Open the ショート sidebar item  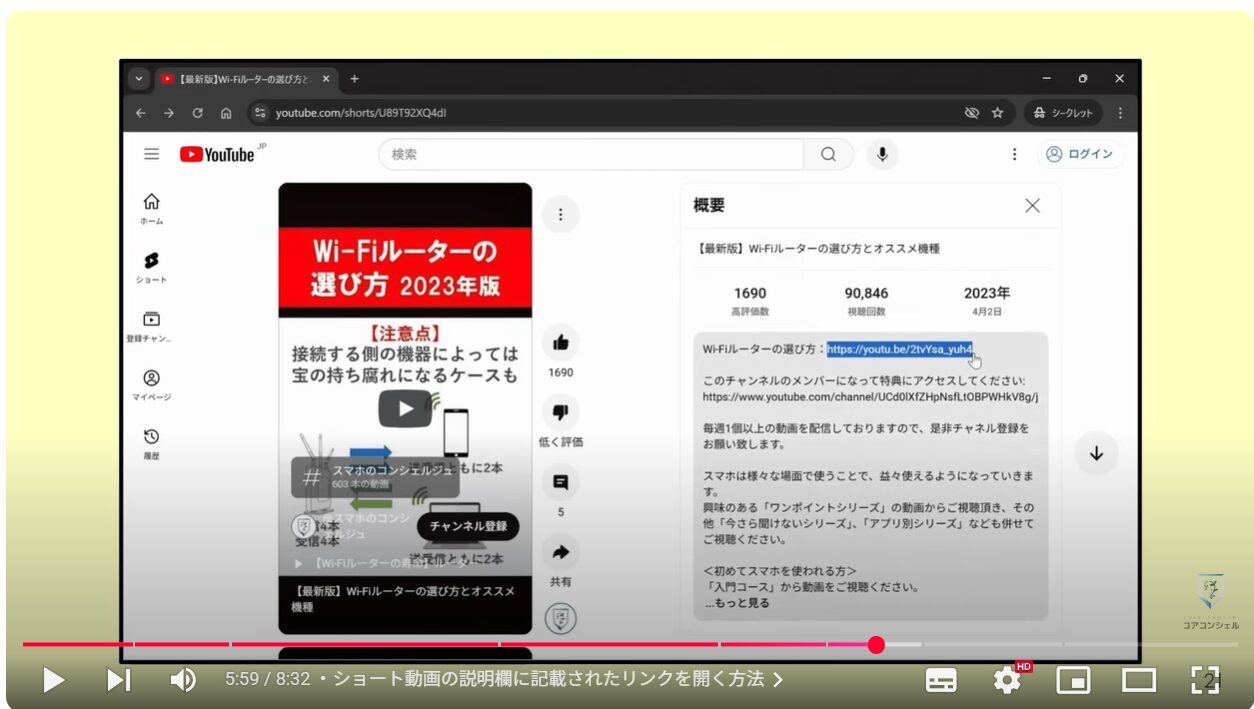tap(151, 267)
